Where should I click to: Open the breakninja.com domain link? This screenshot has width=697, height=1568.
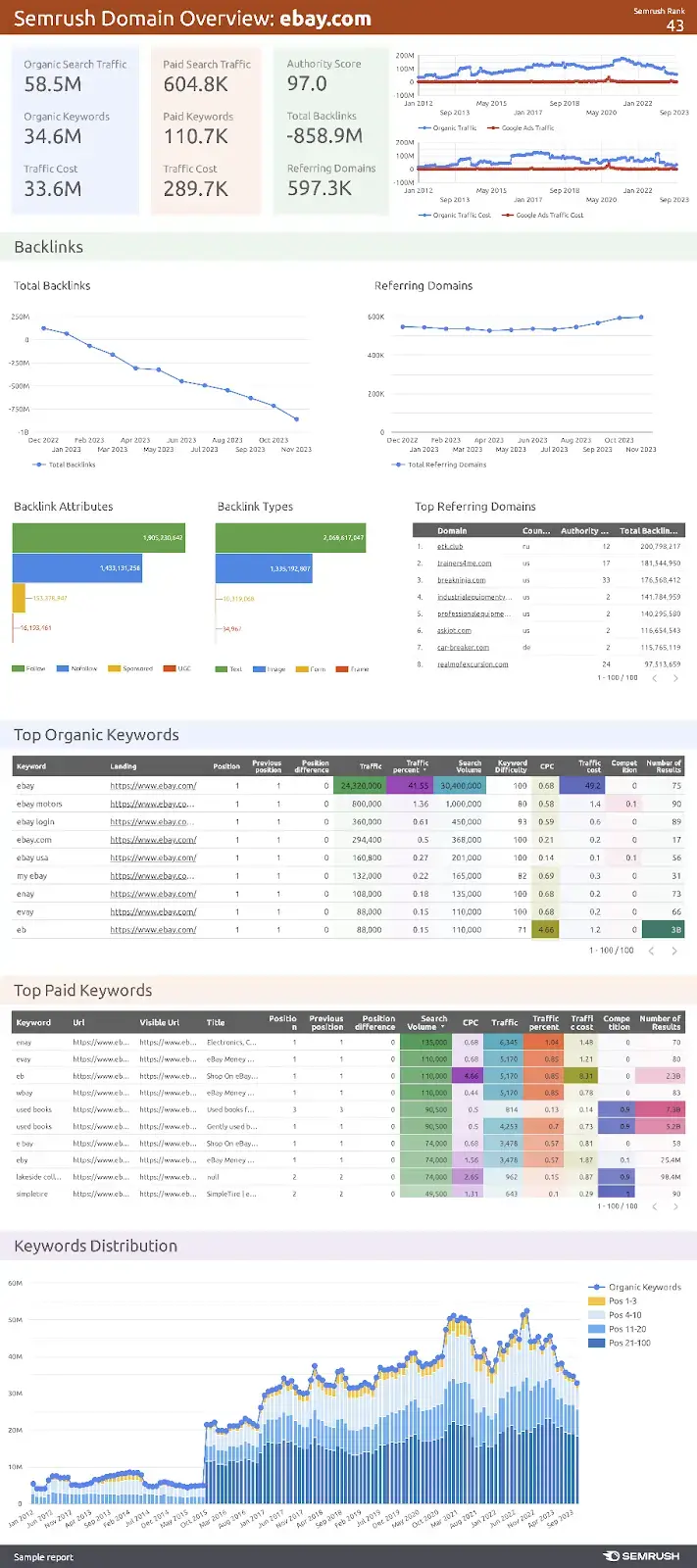[462, 580]
